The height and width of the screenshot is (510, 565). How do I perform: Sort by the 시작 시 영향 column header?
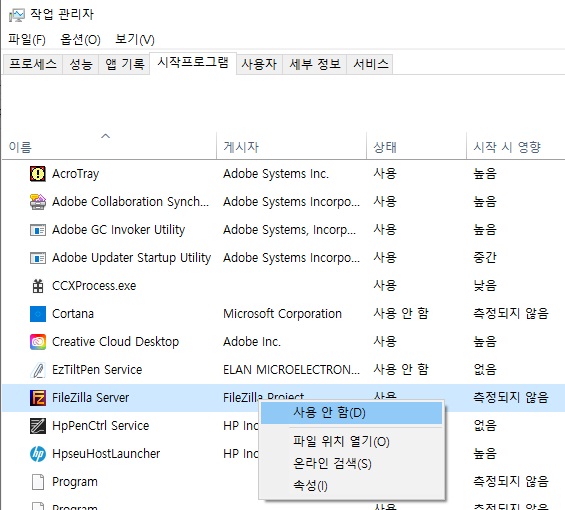[x=516, y=147]
